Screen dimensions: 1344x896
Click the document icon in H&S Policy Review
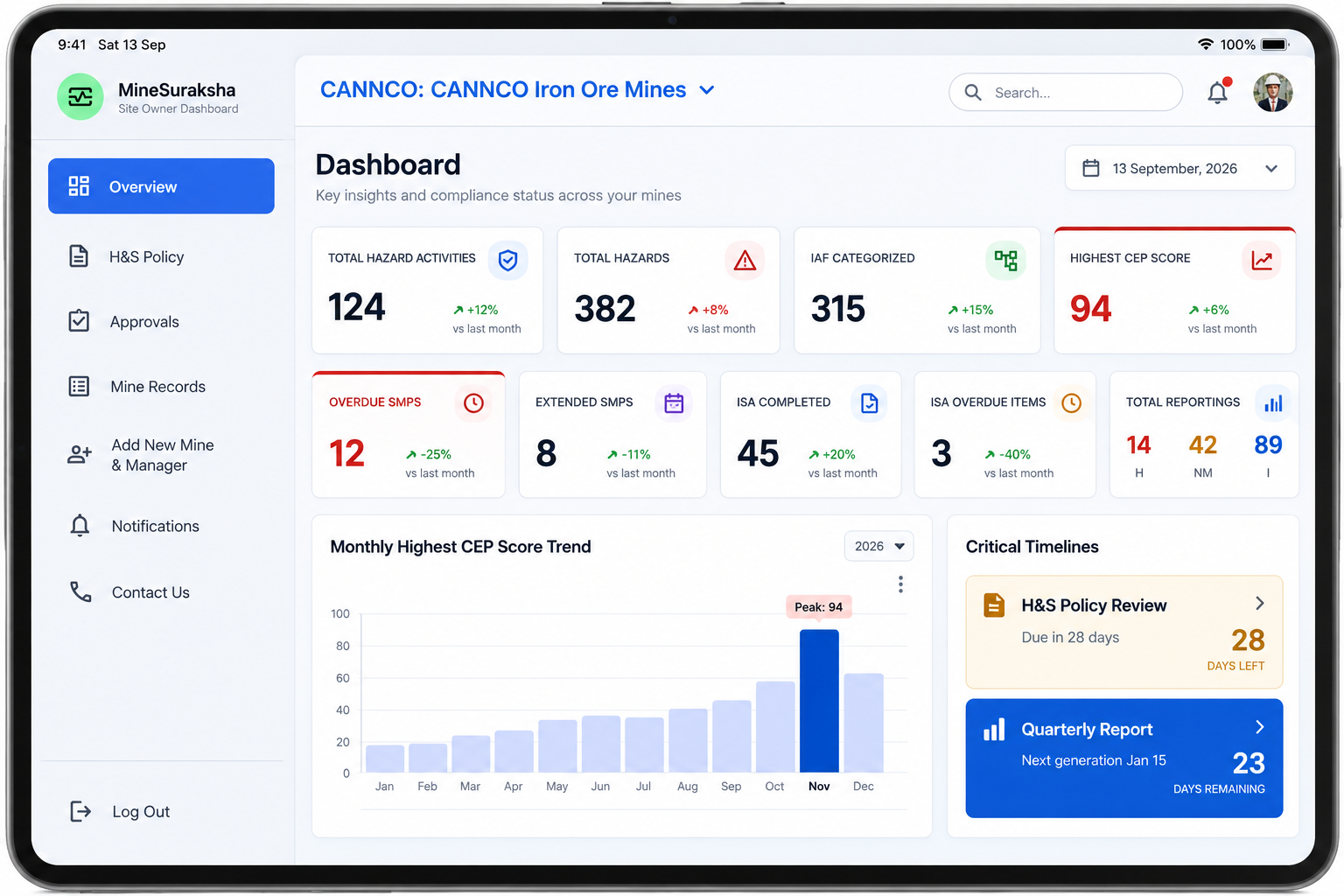click(x=994, y=605)
